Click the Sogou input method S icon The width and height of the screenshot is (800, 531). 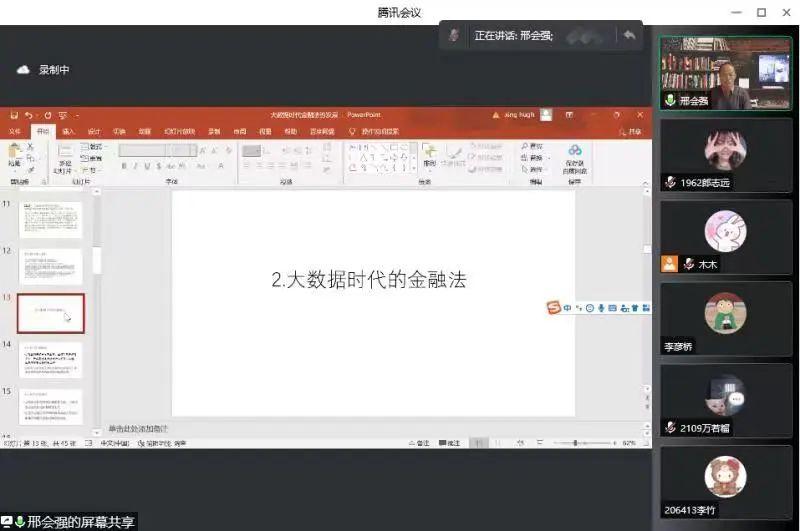coord(553,307)
